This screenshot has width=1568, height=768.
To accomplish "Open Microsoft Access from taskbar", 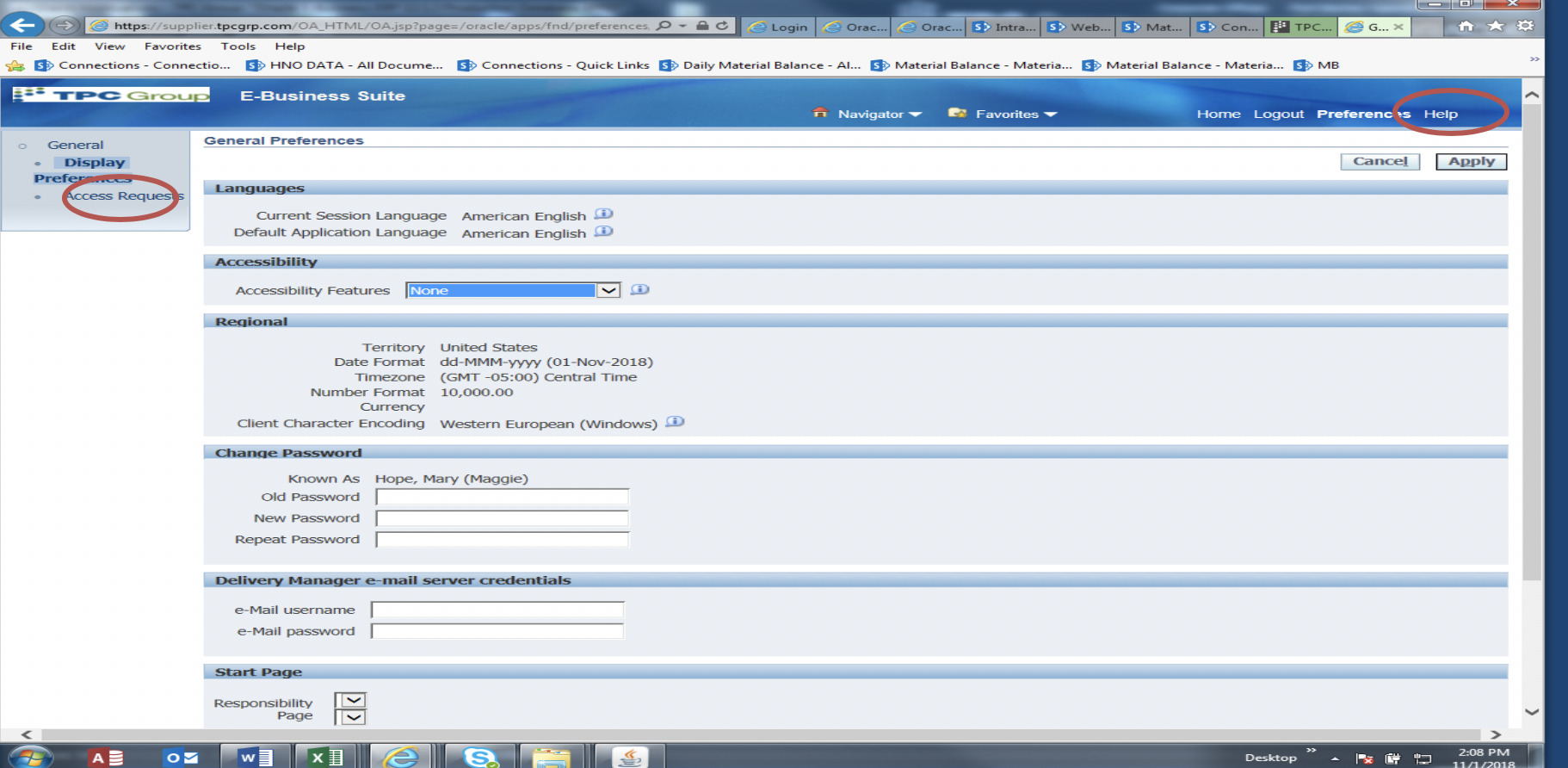I will click(x=108, y=758).
